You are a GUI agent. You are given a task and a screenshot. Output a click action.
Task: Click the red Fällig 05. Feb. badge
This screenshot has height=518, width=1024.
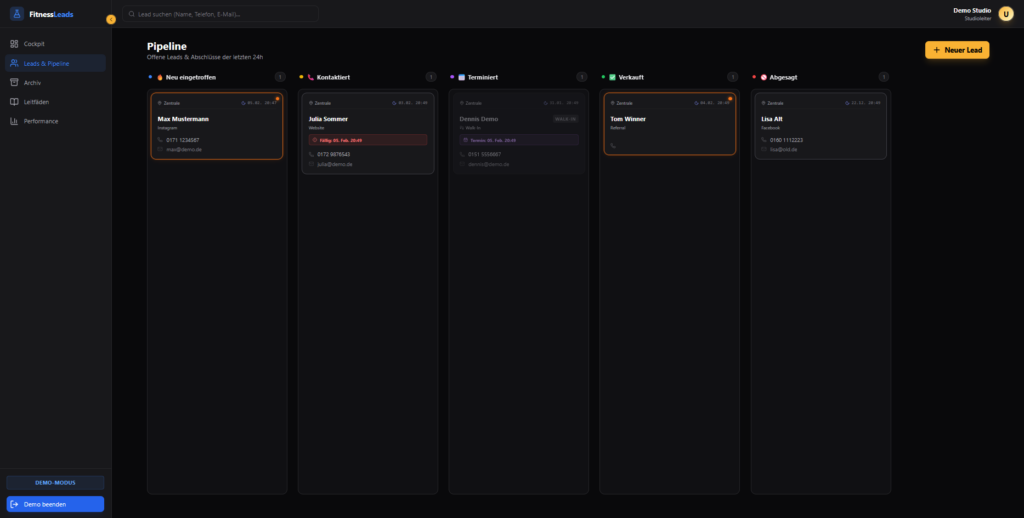click(x=367, y=140)
